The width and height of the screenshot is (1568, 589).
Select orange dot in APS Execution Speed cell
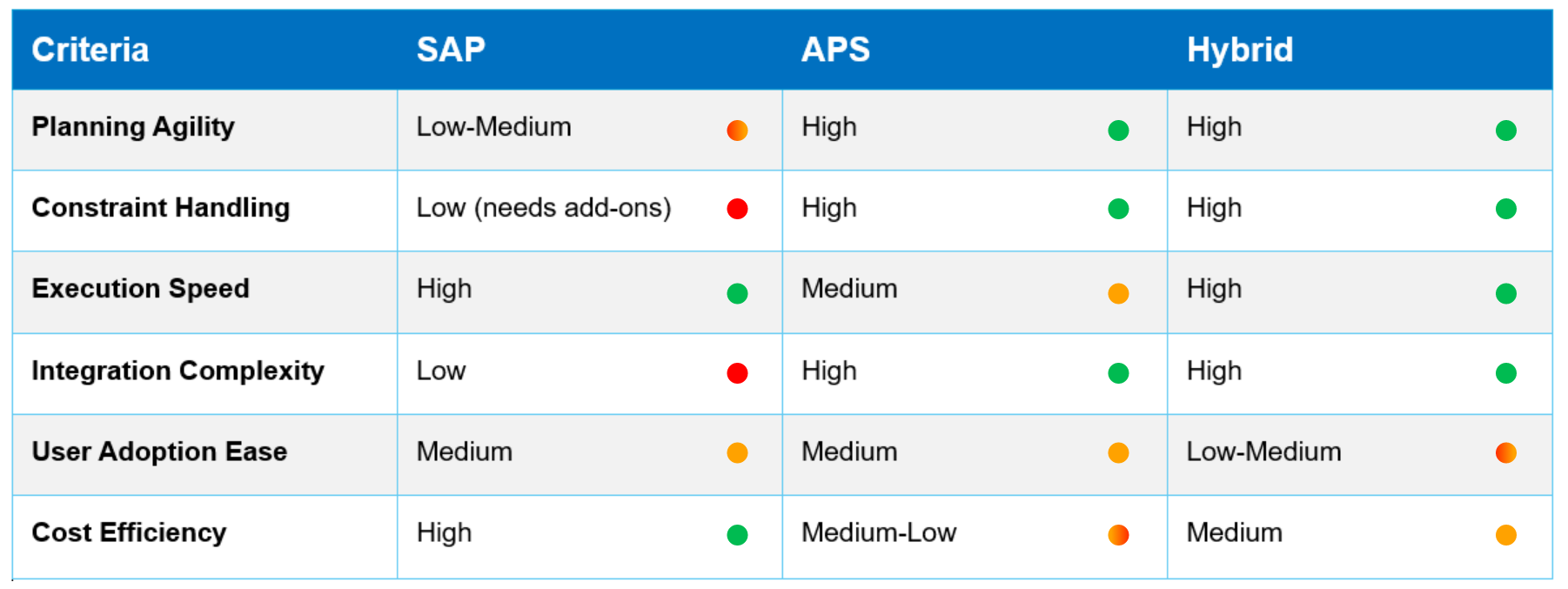[1118, 293]
